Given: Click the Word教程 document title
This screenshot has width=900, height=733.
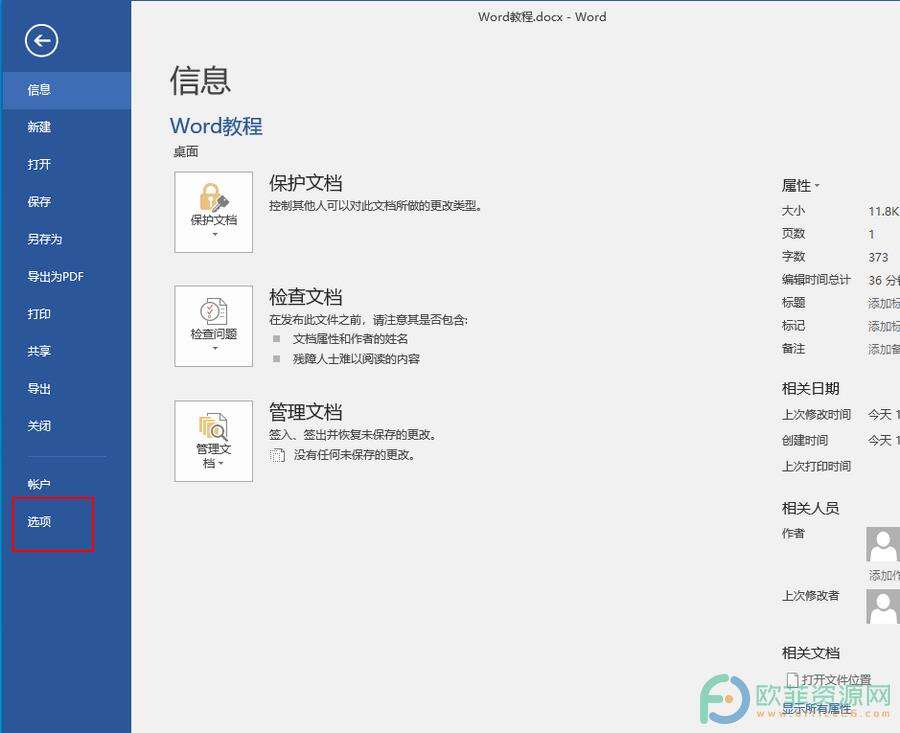Looking at the screenshot, I should (x=216, y=126).
